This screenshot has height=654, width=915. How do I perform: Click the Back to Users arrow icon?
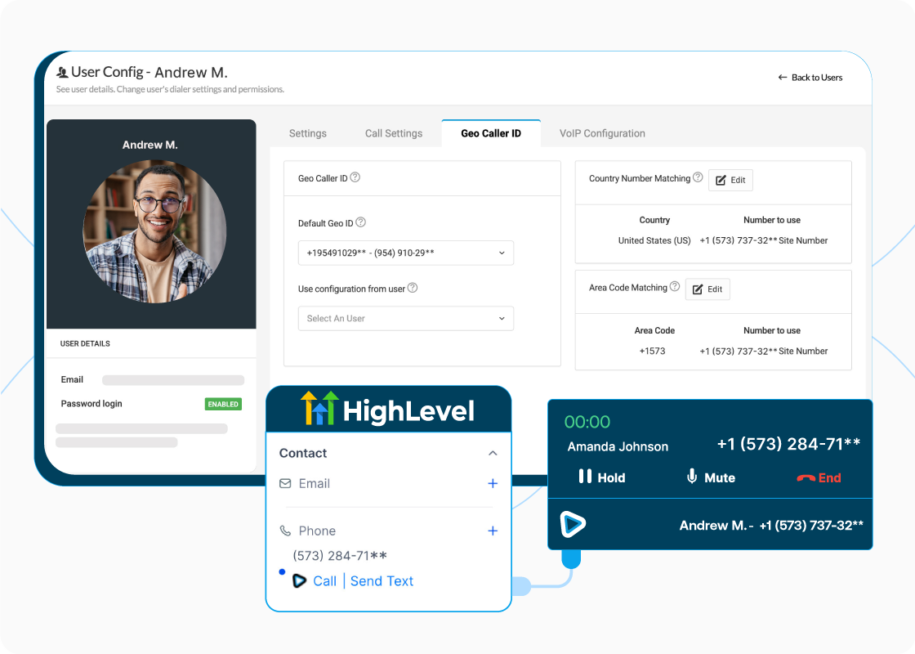[783, 78]
